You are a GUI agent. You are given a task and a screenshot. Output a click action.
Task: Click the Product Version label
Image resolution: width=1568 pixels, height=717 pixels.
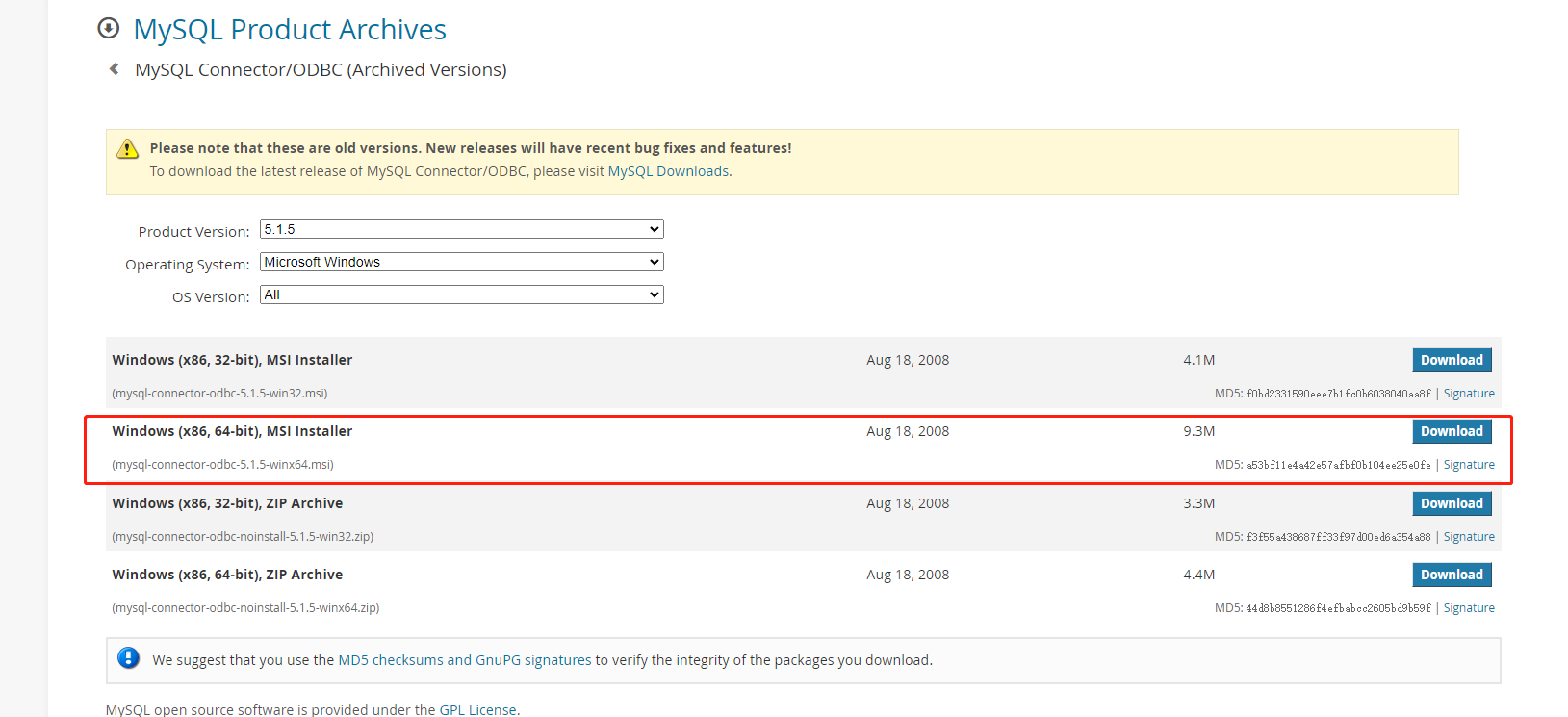(x=193, y=232)
